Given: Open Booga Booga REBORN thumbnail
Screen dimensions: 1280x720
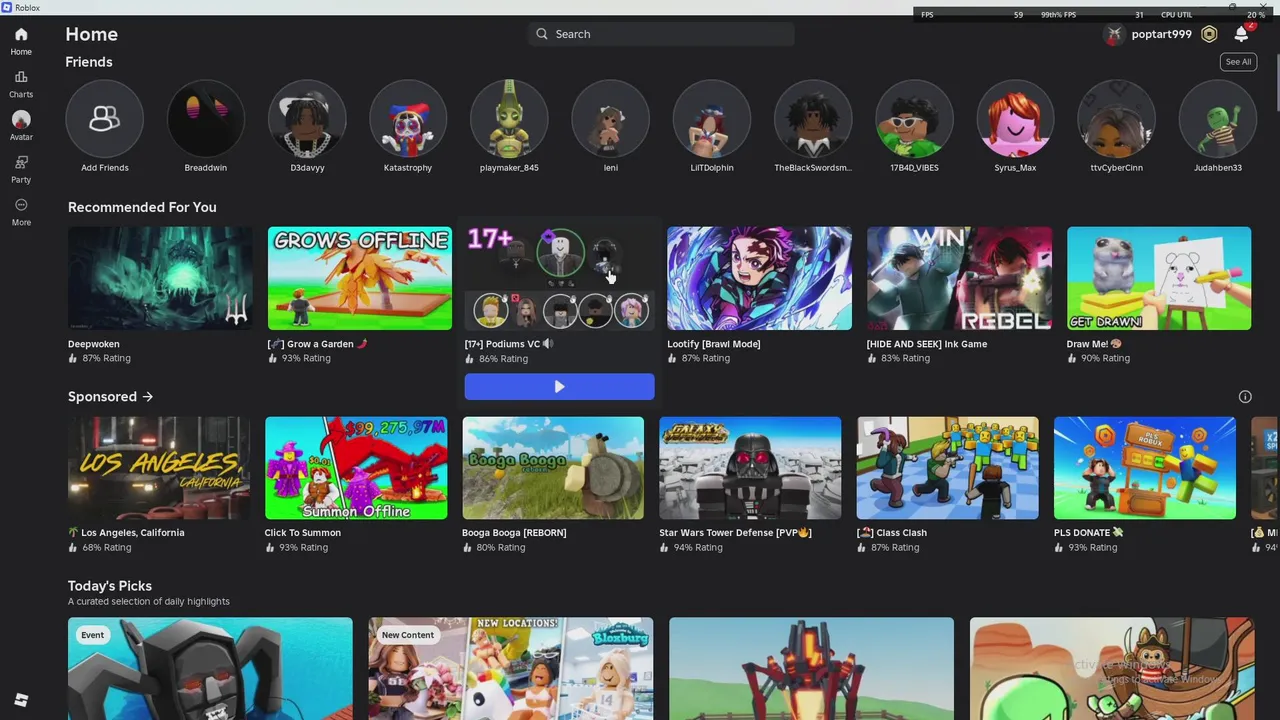Looking at the screenshot, I should coord(553,468).
